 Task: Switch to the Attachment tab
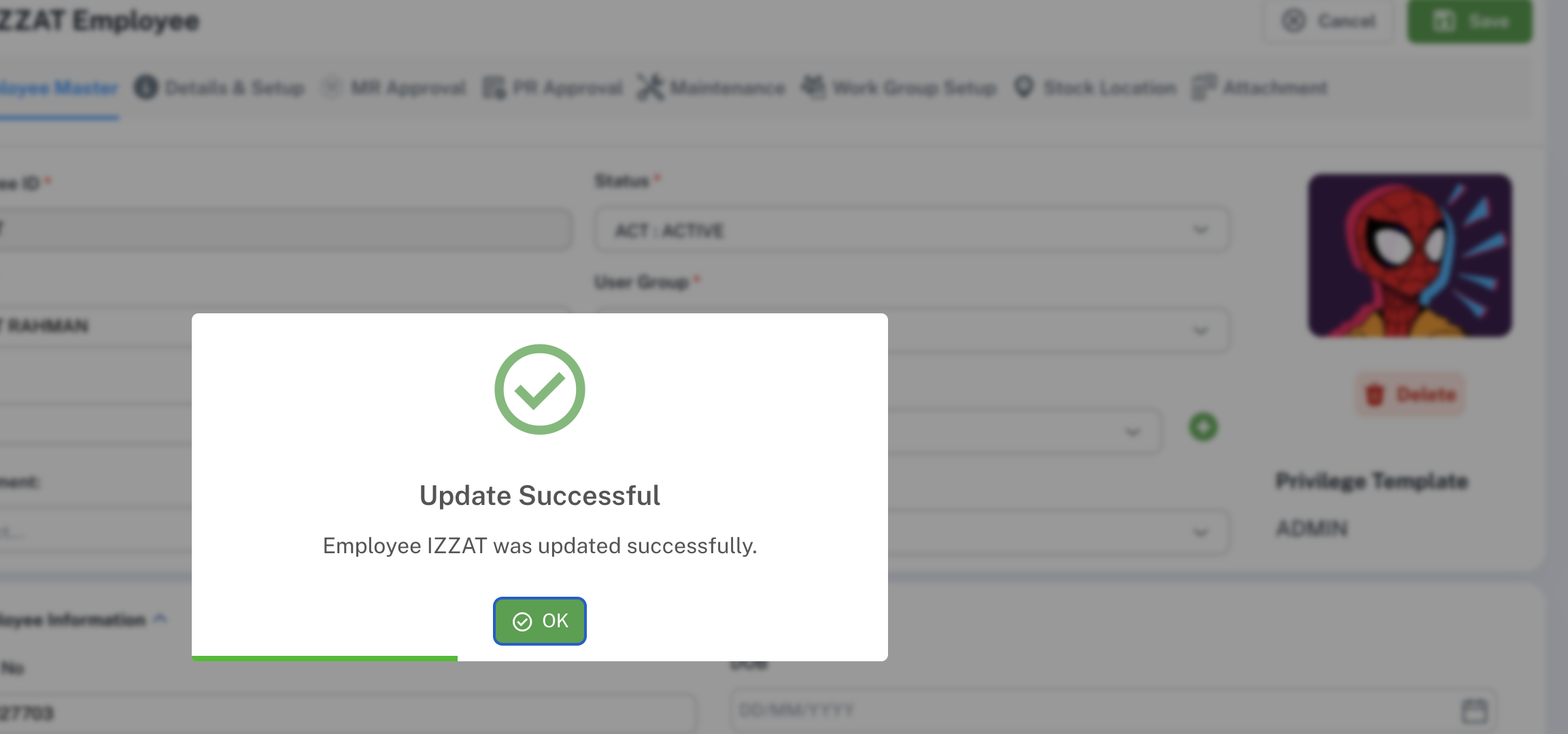click(x=1260, y=88)
